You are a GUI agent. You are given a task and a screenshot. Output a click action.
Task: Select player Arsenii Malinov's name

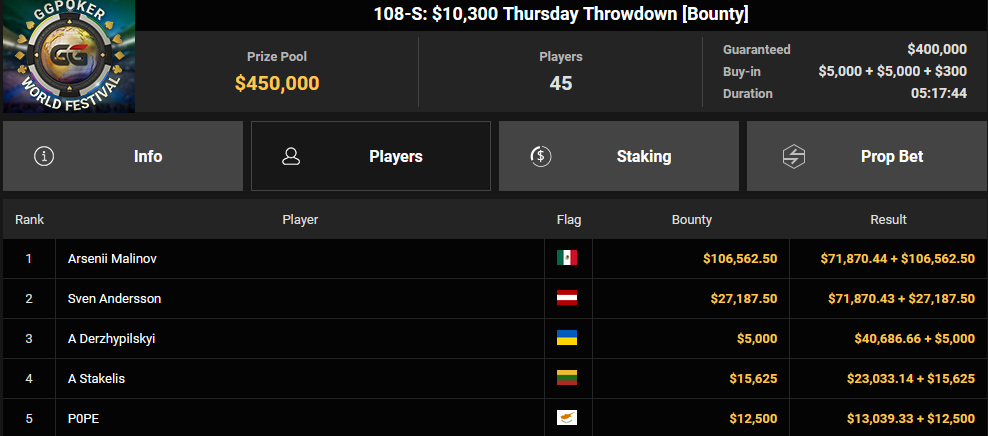[x=112, y=258]
